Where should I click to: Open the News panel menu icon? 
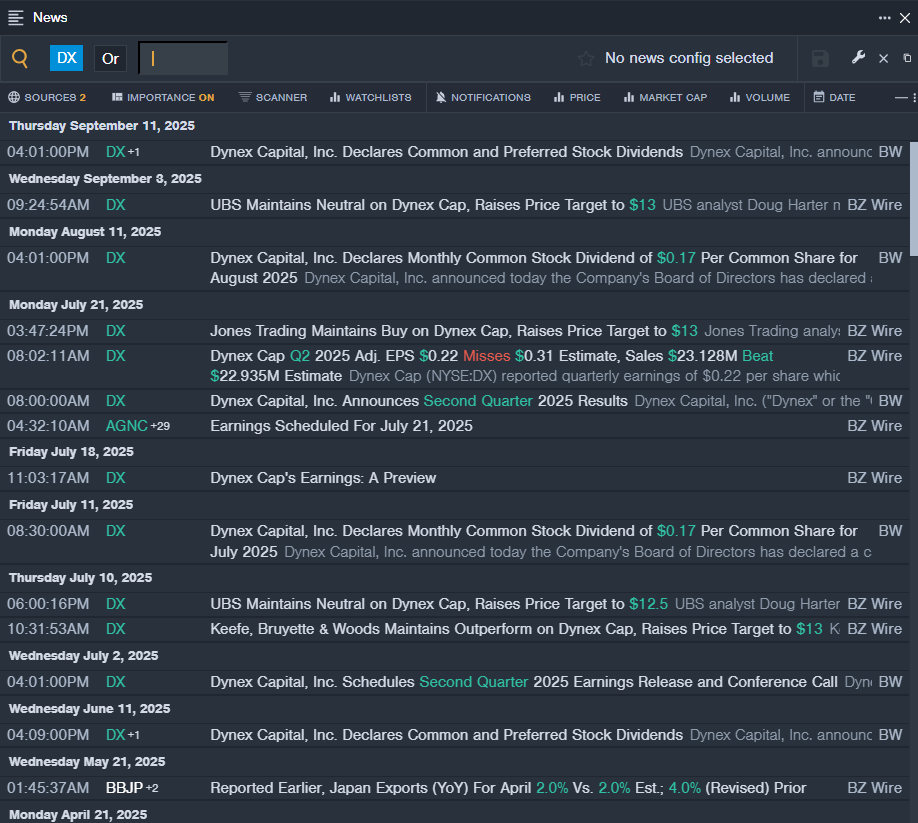pos(16,17)
